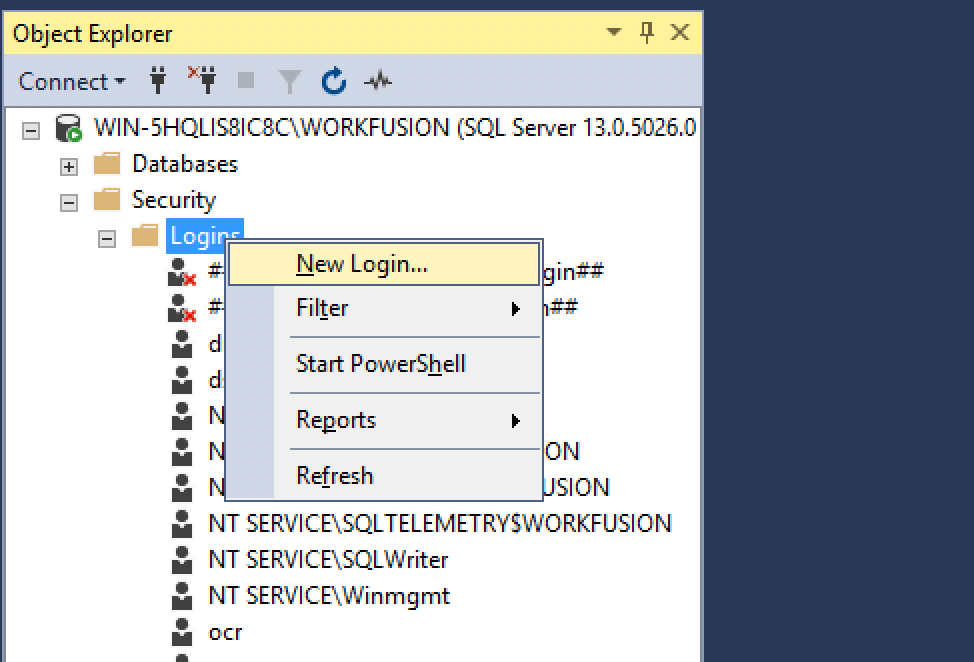Select the second disabled login icon with red X

181,308
